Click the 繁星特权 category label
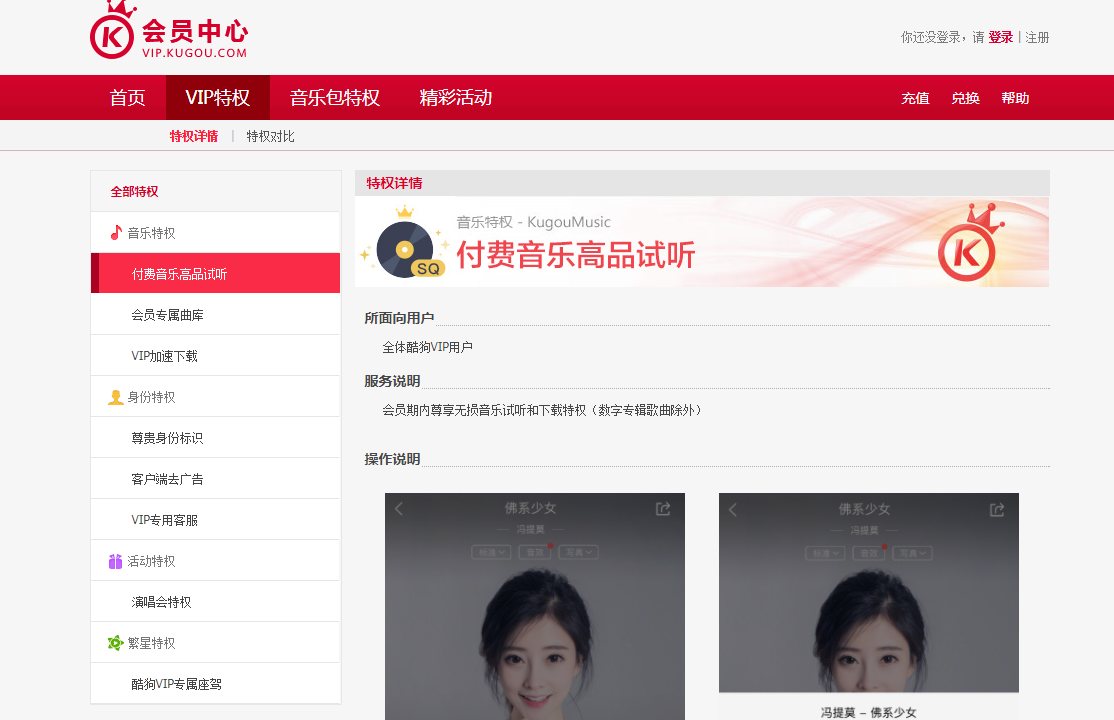The height and width of the screenshot is (720, 1114). [x=151, y=643]
